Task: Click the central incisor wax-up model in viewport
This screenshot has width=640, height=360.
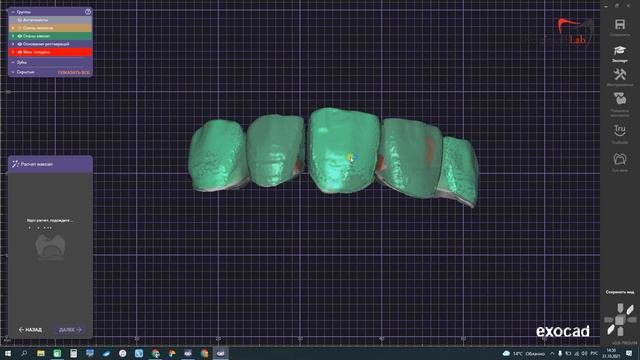Action: 343,150
